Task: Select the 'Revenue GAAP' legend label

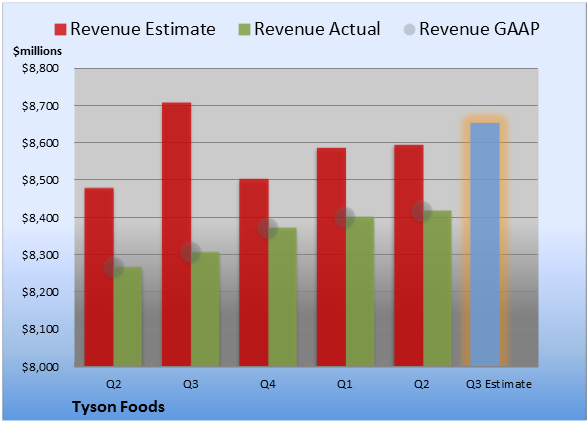Action: [479, 29]
